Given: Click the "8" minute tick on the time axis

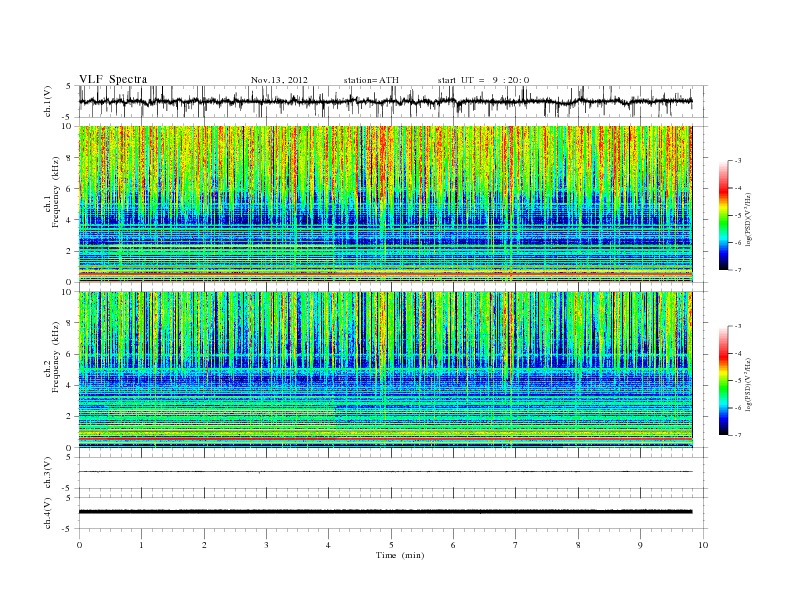Looking at the screenshot, I should [578, 545].
